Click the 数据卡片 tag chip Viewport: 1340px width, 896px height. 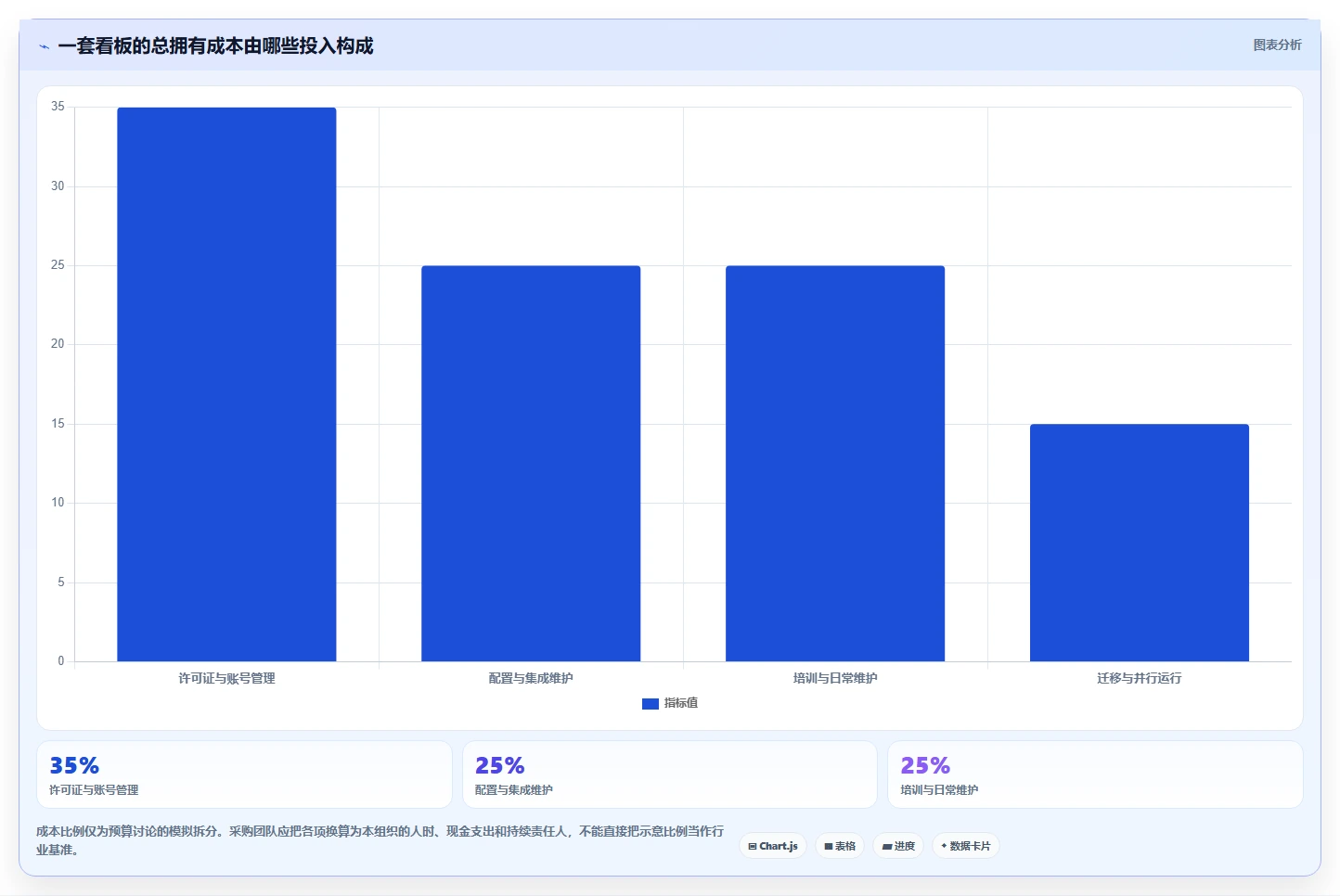coord(966,846)
